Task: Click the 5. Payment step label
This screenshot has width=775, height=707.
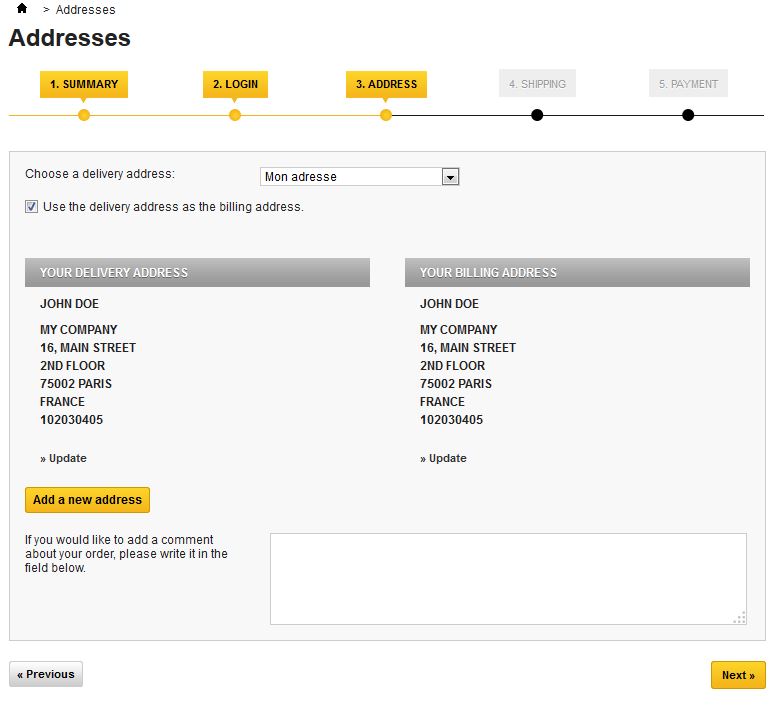Action: click(689, 84)
